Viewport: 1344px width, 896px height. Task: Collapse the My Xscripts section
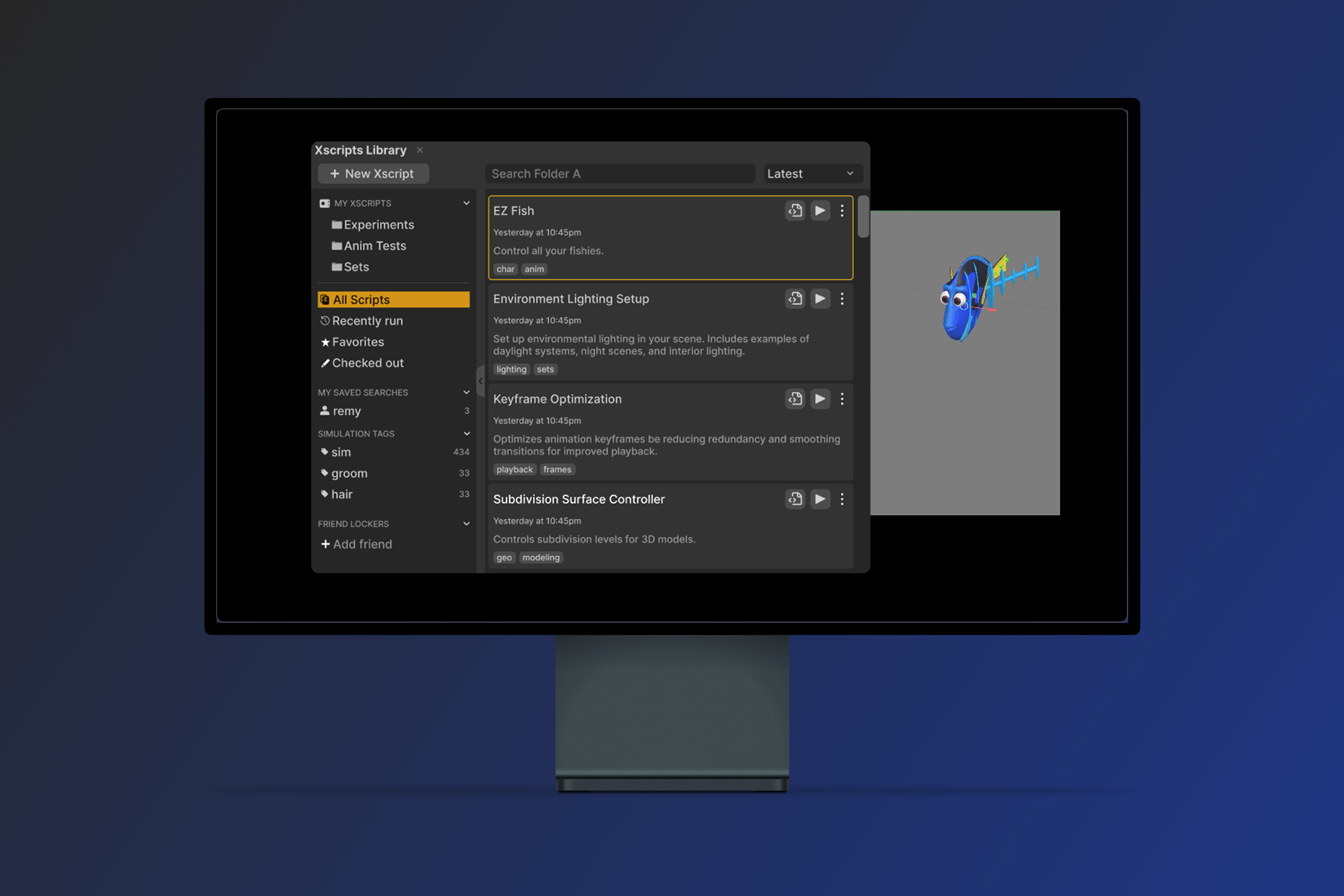click(x=466, y=203)
